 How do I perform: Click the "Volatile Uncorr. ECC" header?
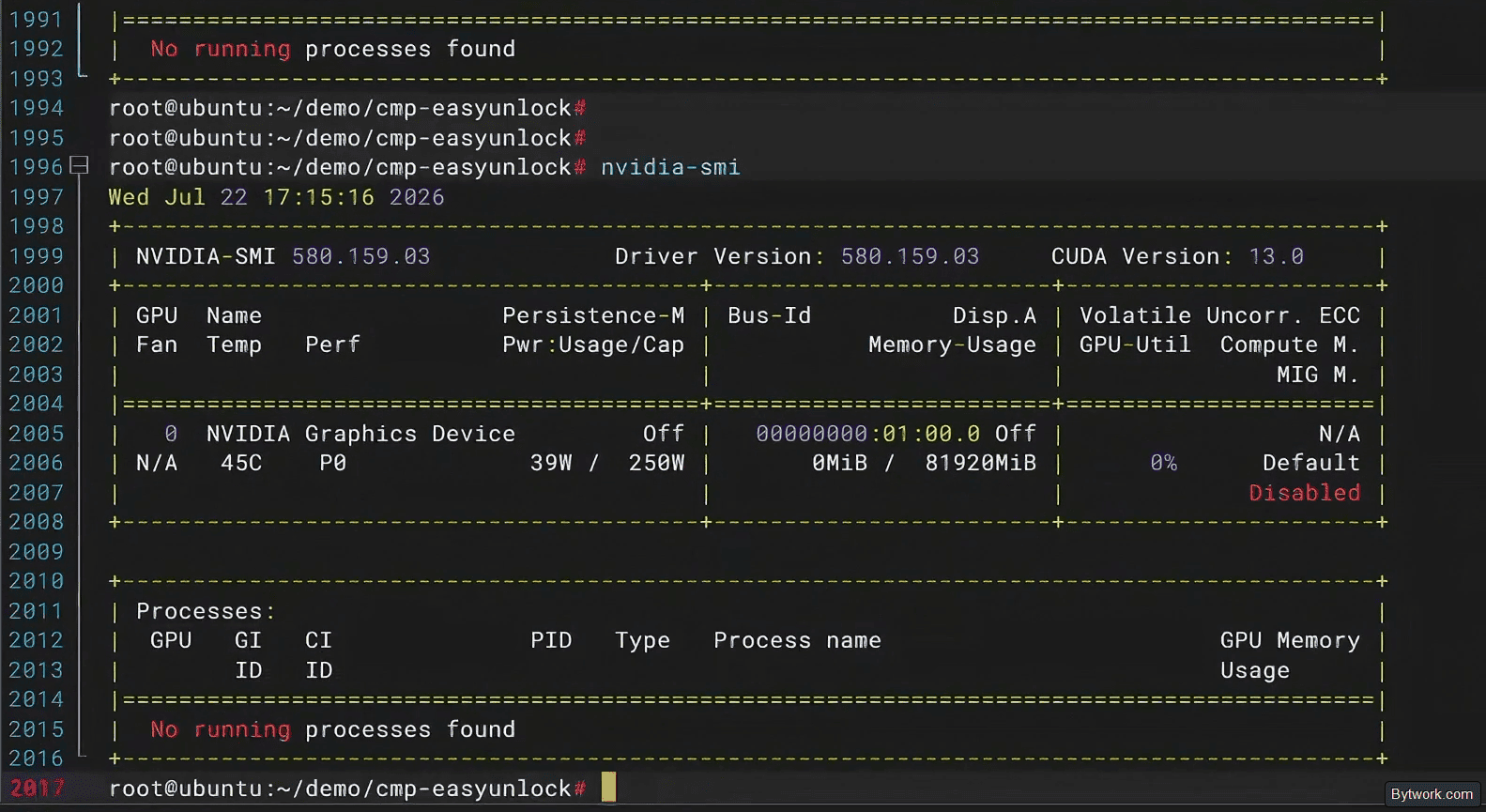tap(1219, 315)
